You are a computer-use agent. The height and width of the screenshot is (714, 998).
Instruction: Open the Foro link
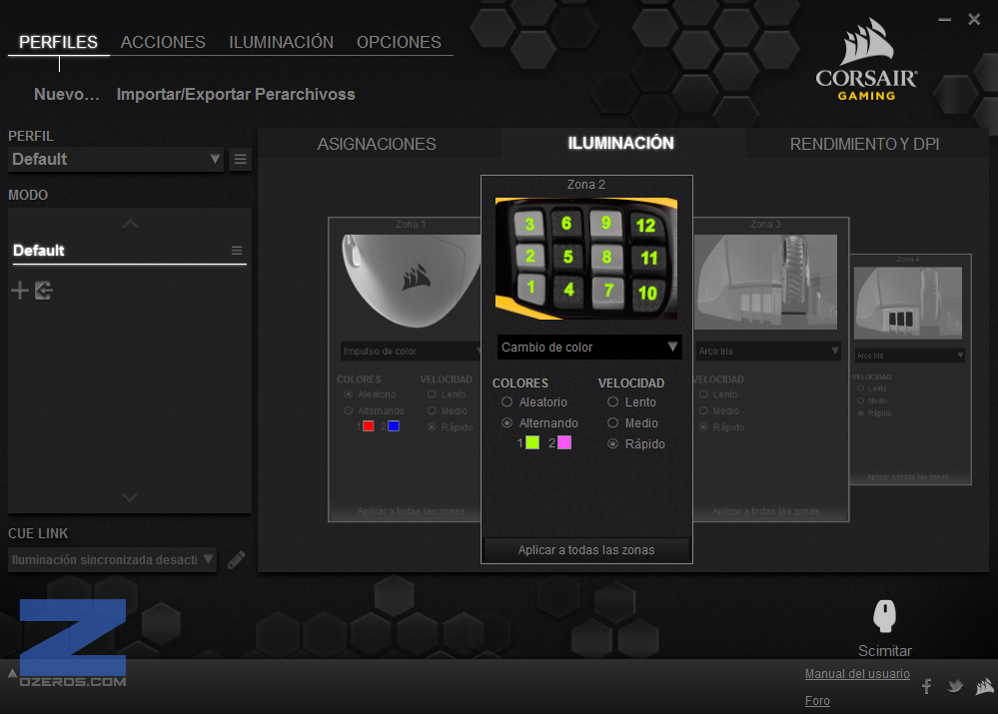point(817,701)
